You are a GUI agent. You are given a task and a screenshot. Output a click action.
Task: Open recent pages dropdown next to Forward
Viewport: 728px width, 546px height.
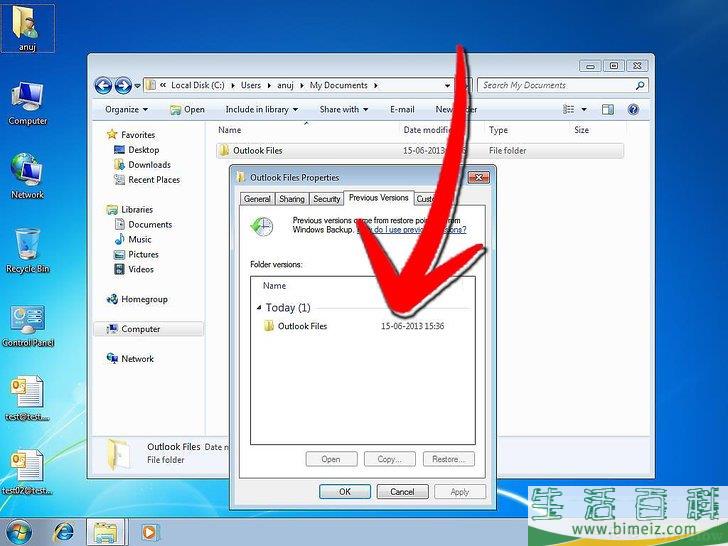[137, 86]
